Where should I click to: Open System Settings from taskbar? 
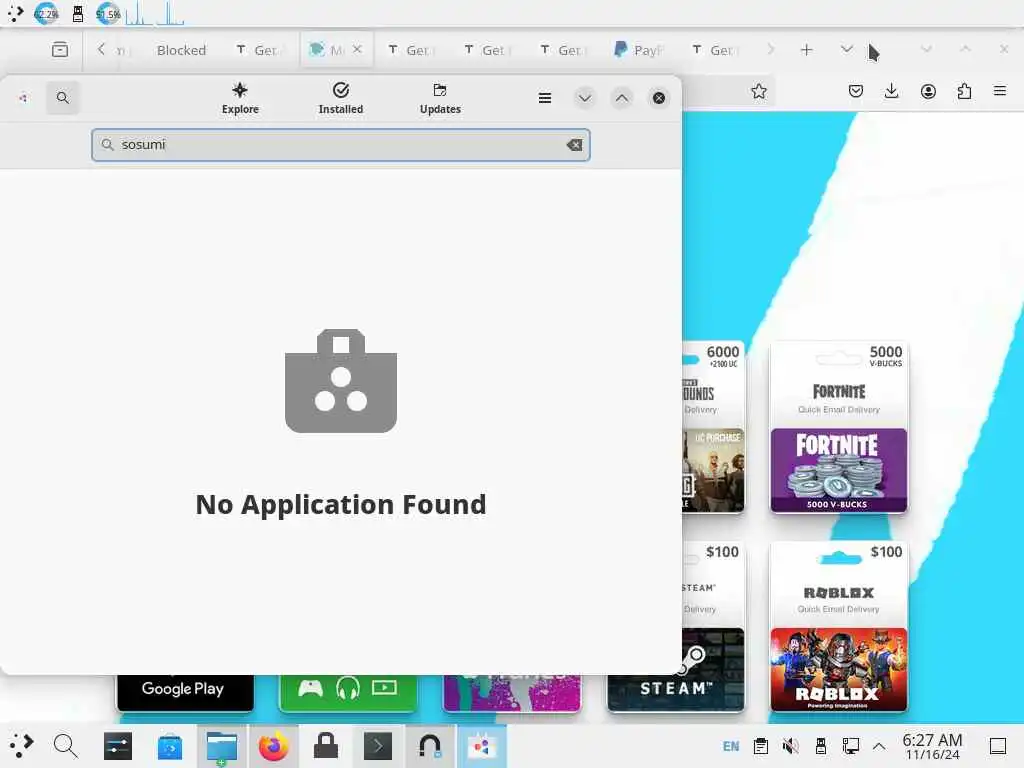point(118,746)
